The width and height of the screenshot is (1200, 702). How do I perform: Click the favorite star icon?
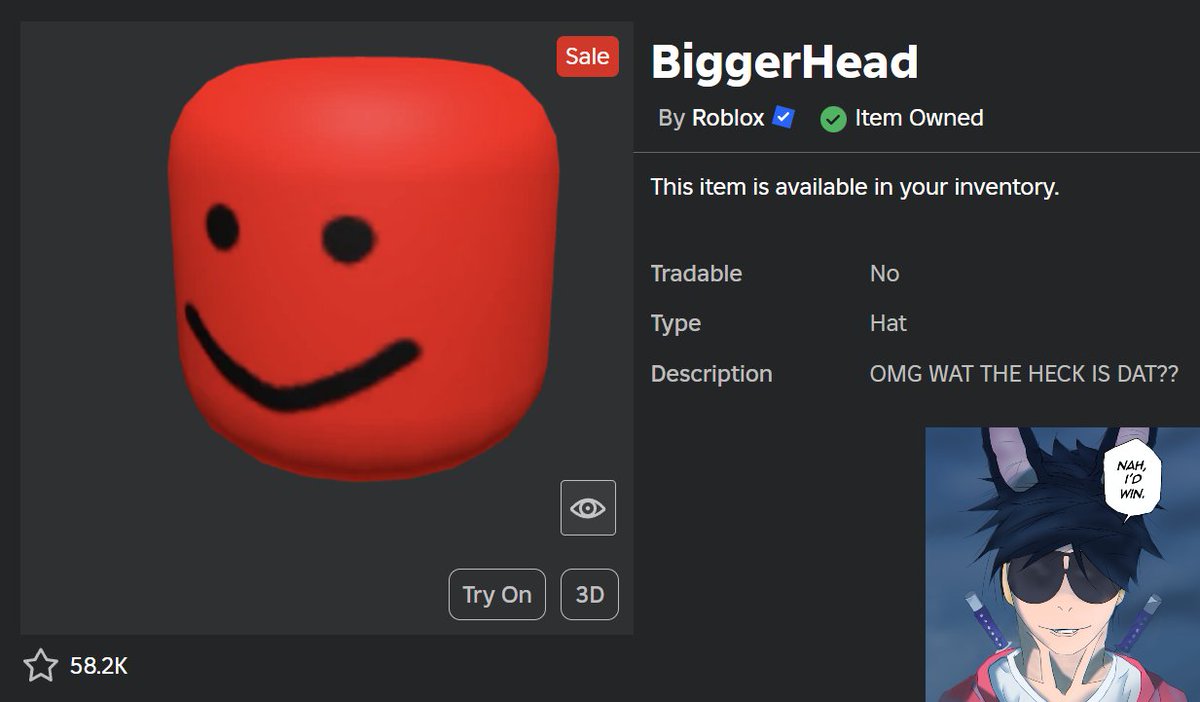41,665
